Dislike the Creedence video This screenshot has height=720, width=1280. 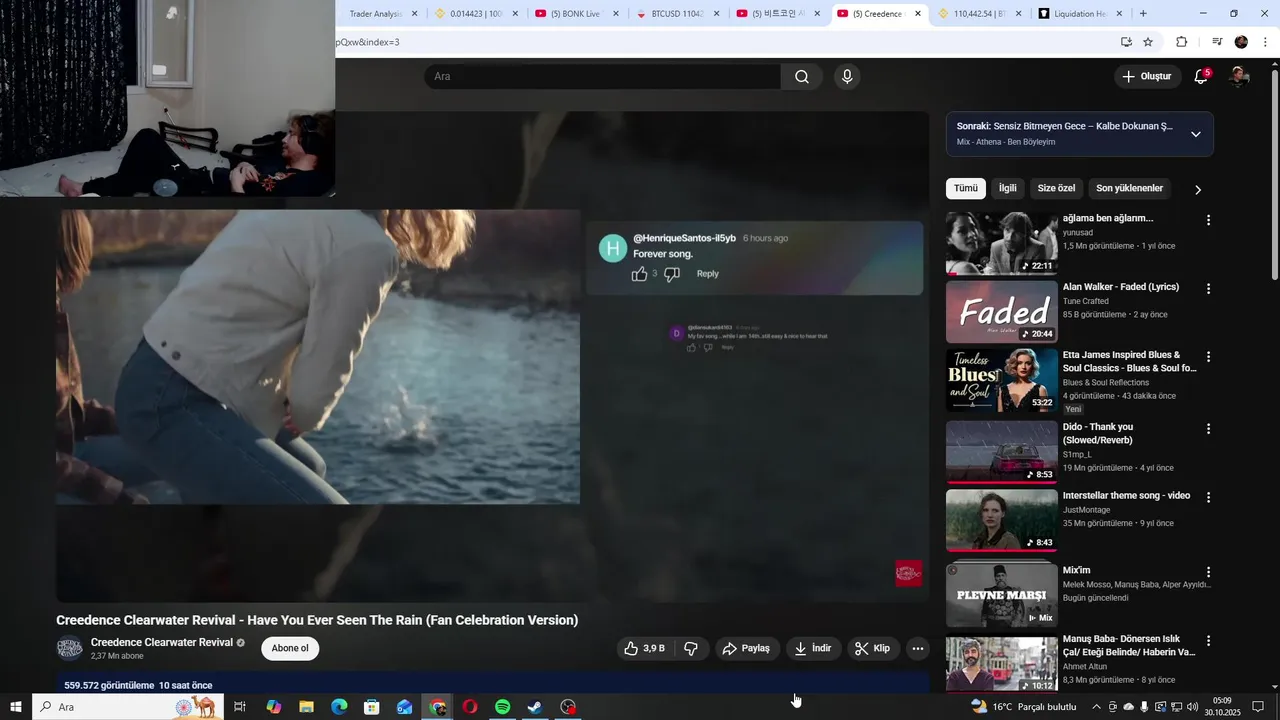click(691, 649)
